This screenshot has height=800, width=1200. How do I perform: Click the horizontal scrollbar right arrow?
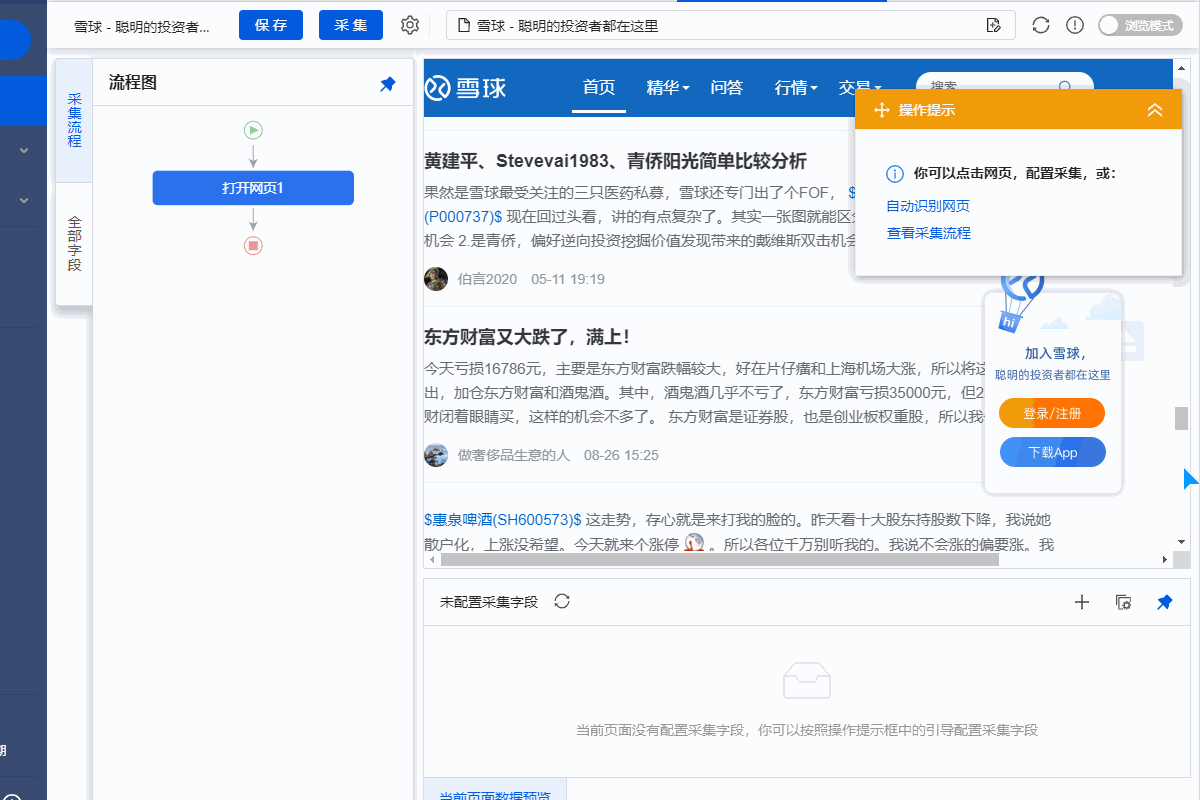pos(1164,560)
